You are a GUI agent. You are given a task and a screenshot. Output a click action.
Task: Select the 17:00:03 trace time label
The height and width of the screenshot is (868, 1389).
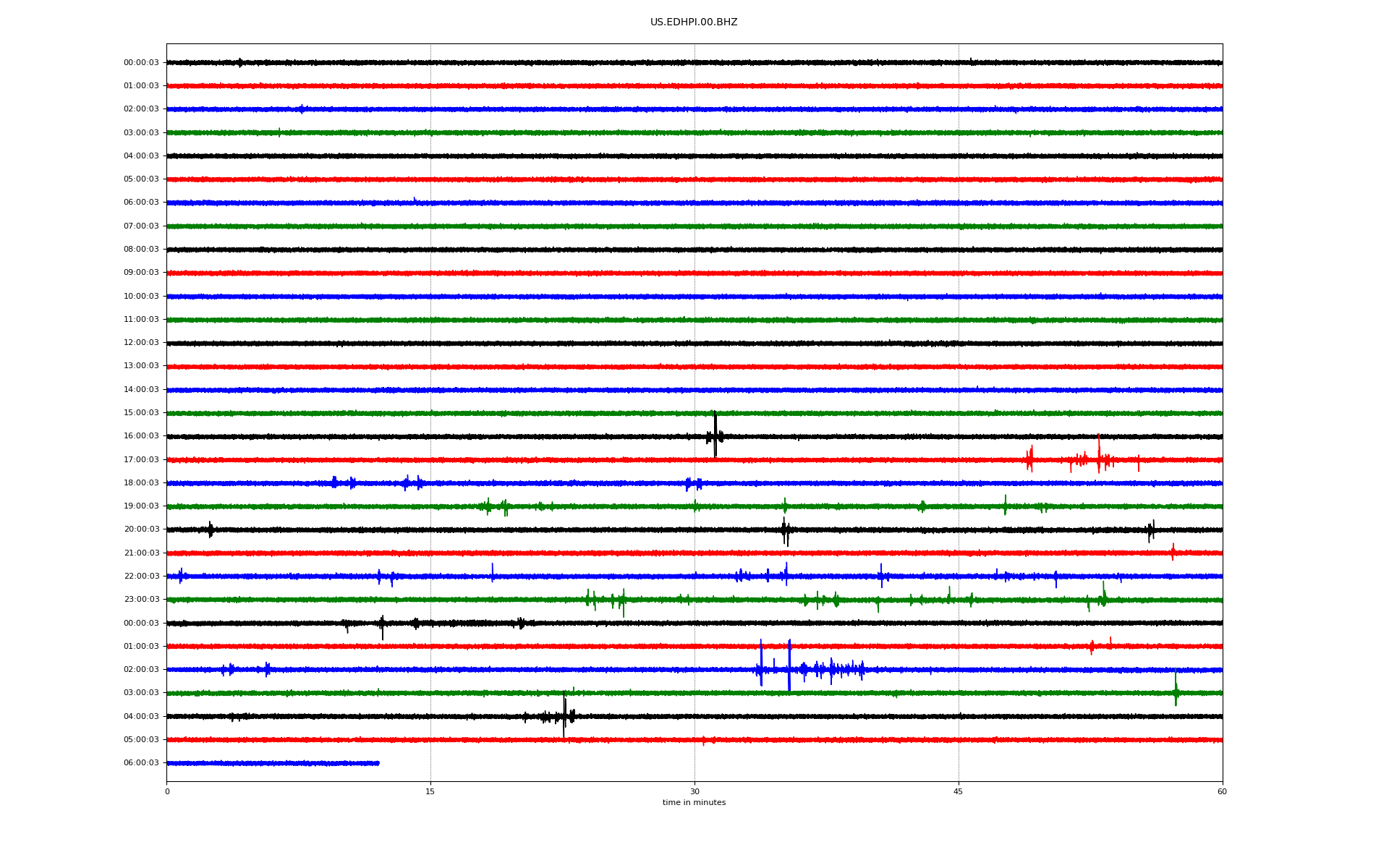tap(141, 460)
